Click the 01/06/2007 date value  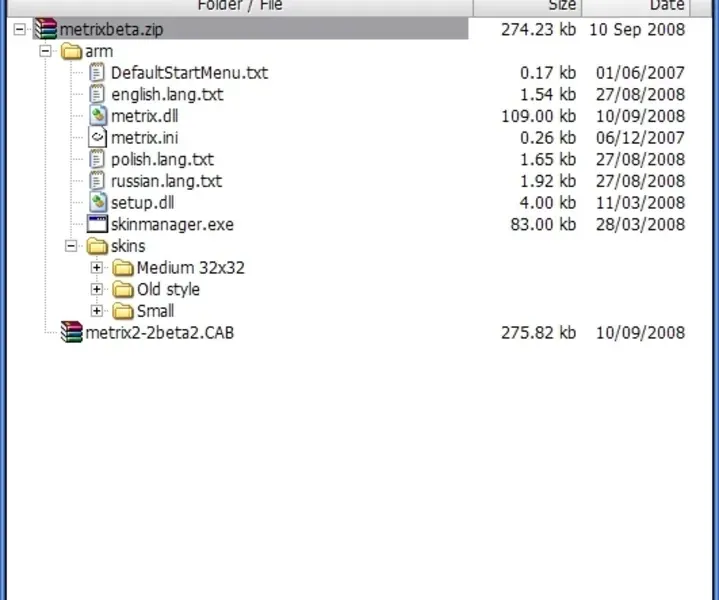pos(640,73)
